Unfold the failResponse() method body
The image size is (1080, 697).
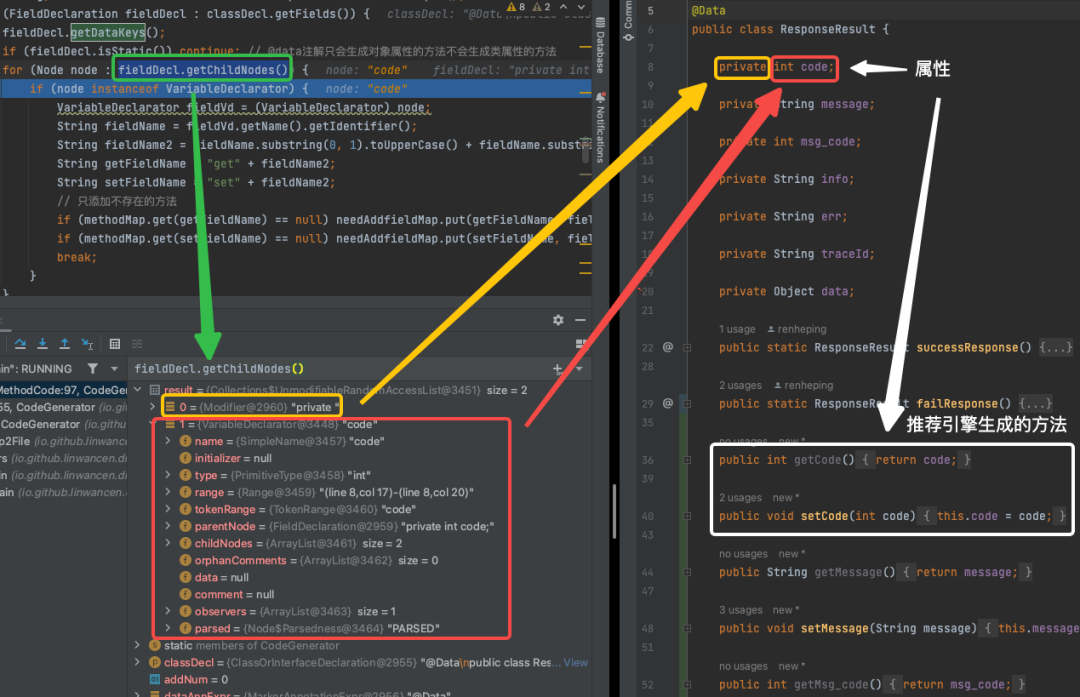pyautogui.click(x=1035, y=404)
